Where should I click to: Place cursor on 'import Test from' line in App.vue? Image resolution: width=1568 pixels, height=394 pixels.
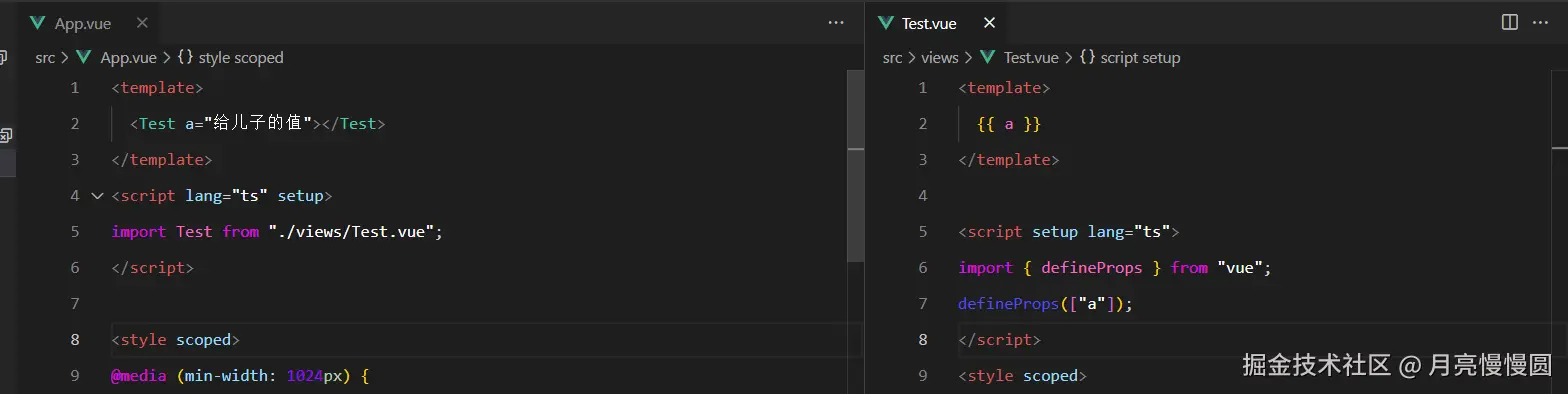pyautogui.click(x=277, y=232)
